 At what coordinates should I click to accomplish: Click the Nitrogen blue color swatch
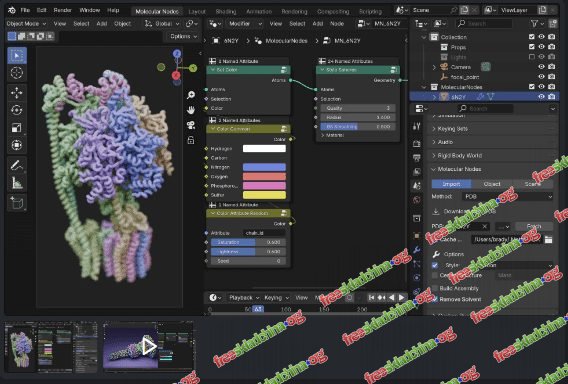point(264,167)
